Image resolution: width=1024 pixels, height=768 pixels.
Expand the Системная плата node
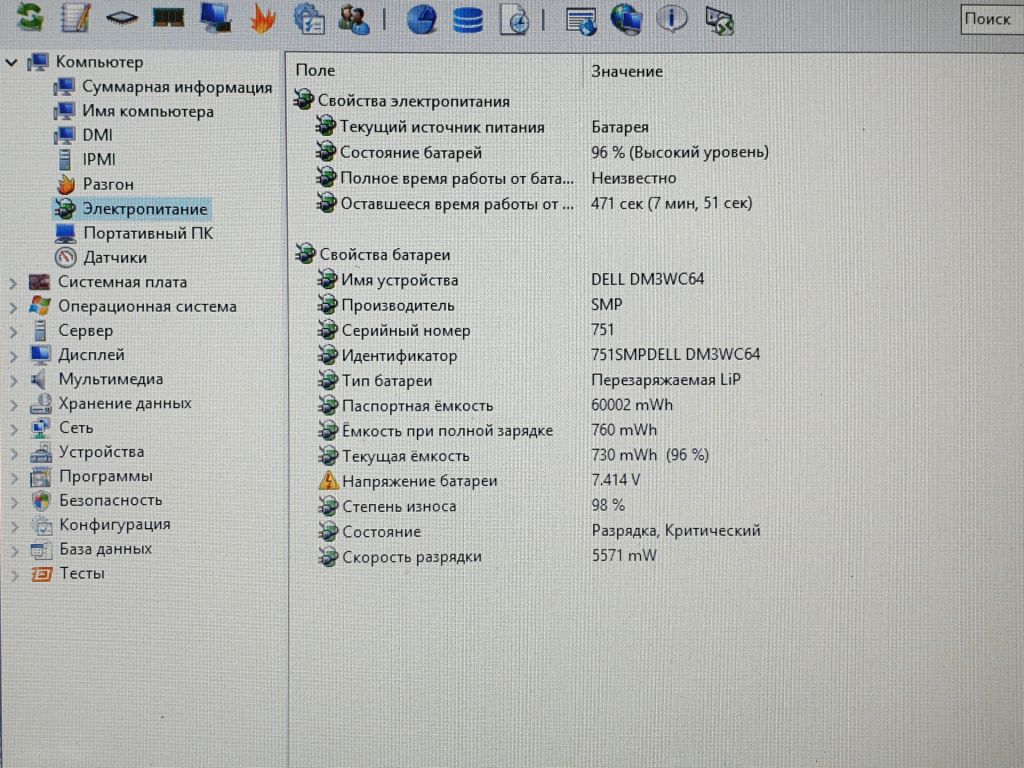pos(13,283)
